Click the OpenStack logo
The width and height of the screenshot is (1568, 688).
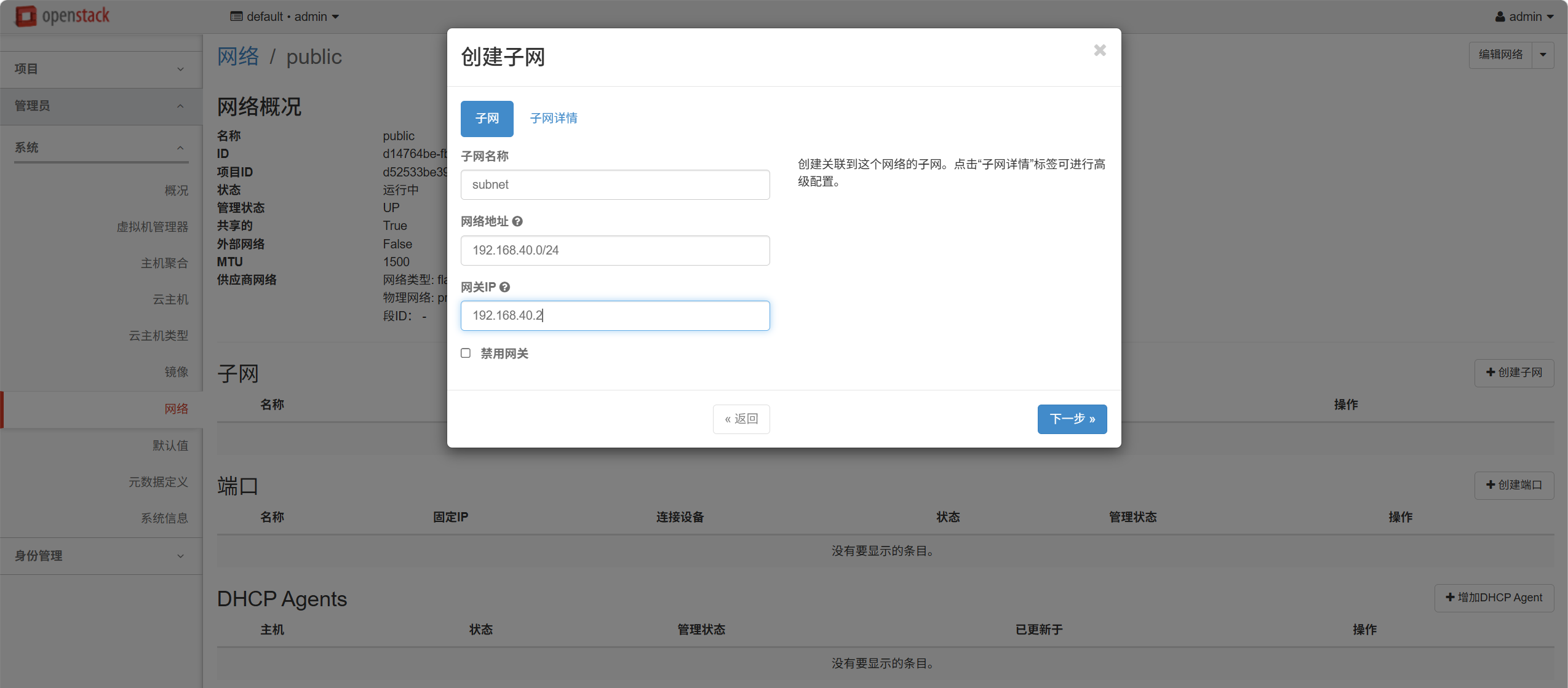pyautogui.click(x=62, y=16)
